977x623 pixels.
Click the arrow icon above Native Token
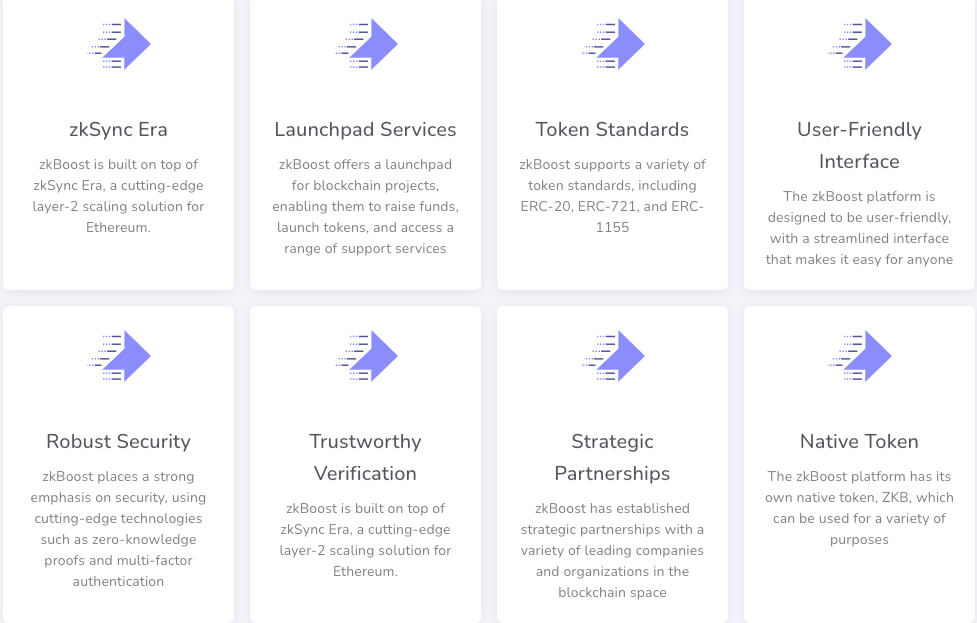[x=859, y=356]
